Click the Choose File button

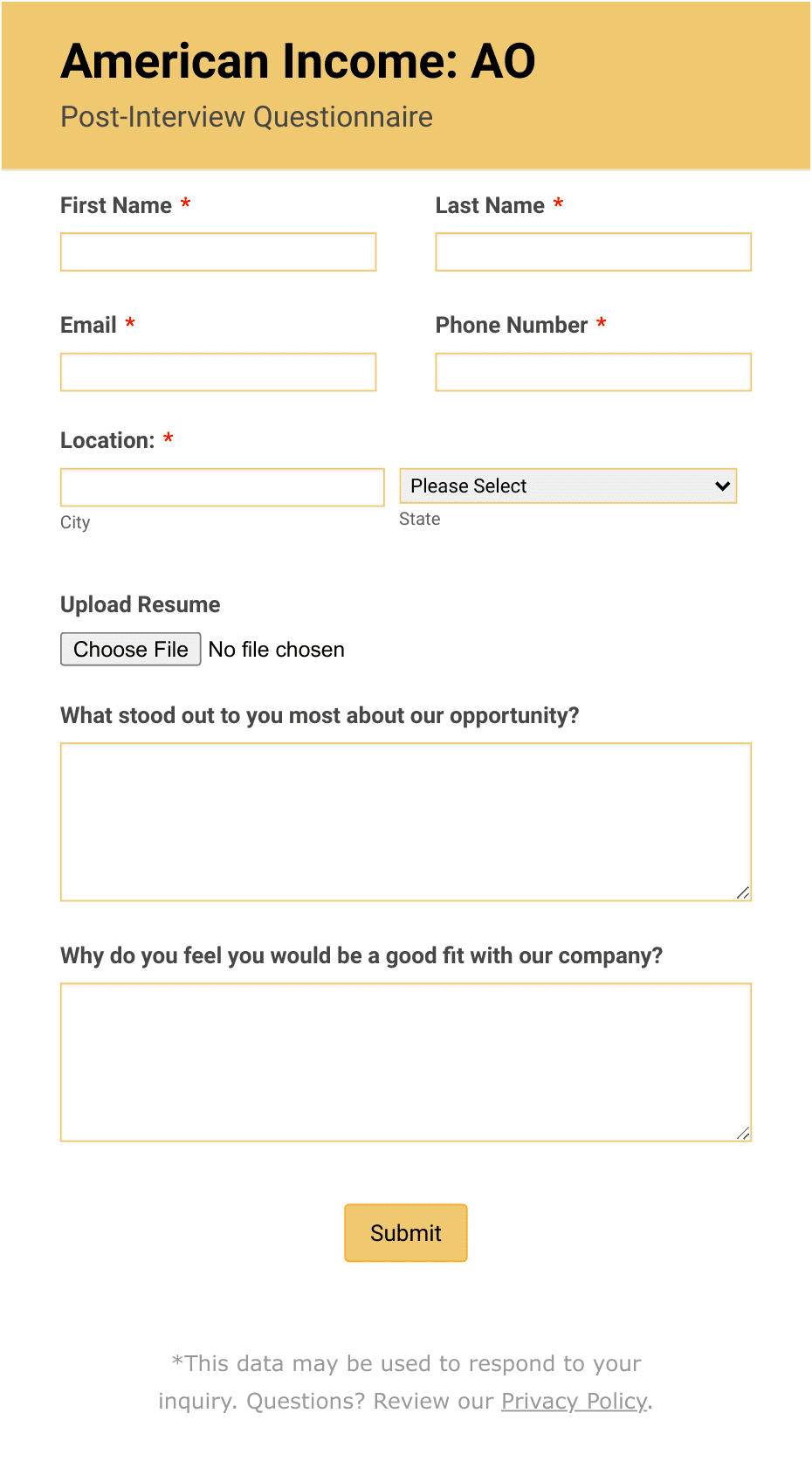pos(131,649)
